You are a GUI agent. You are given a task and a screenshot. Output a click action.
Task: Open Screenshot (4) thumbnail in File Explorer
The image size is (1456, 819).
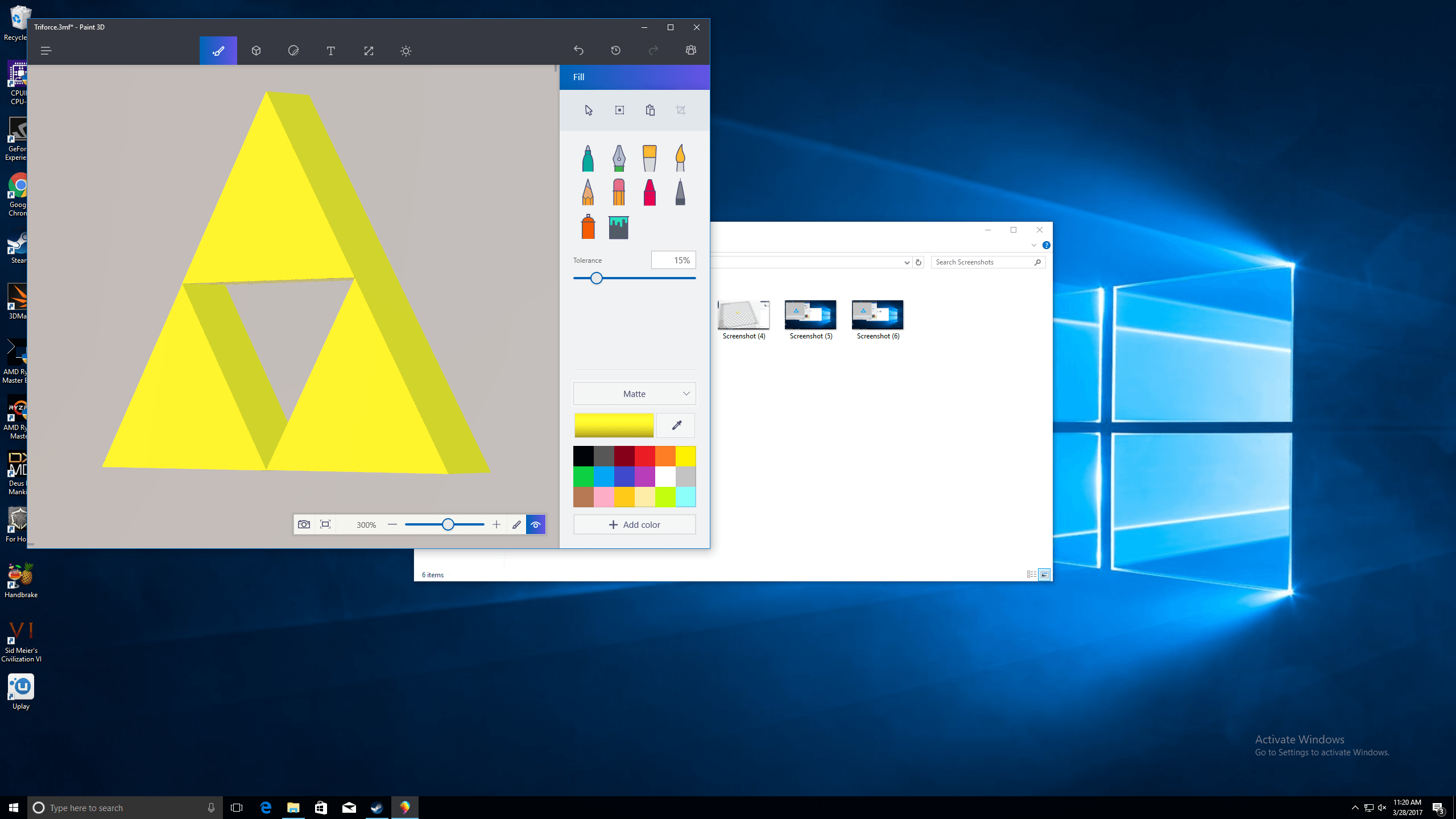coord(744,320)
